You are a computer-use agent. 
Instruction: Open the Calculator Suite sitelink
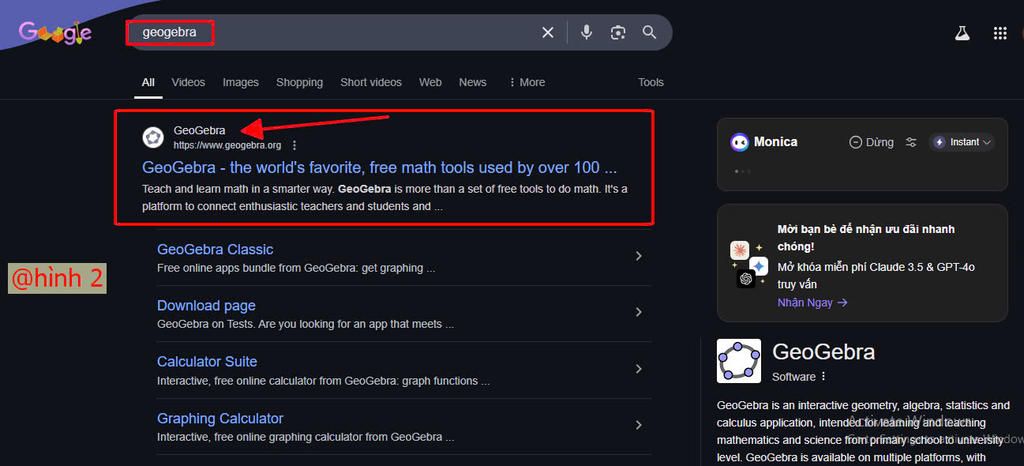click(x=207, y=362)
